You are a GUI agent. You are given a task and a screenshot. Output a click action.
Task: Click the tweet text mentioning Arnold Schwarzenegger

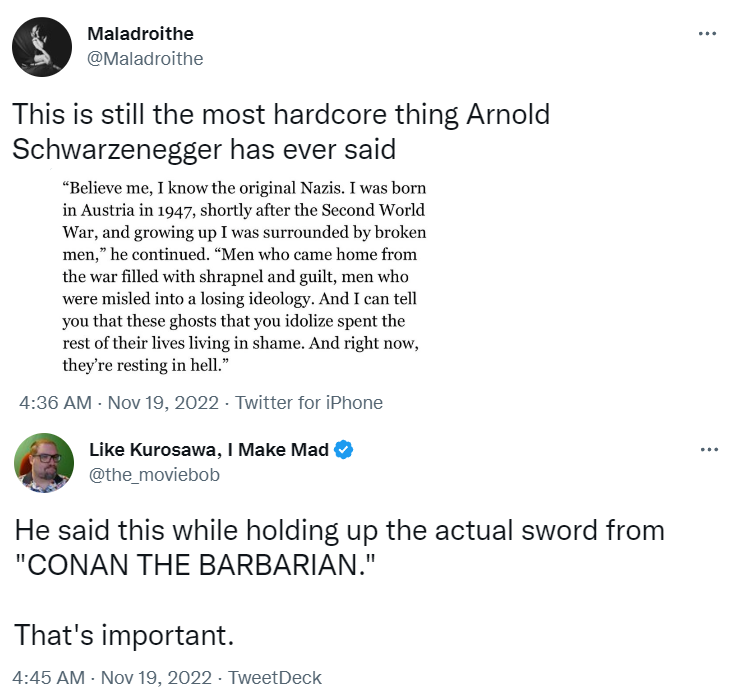[x=281, y=131]
